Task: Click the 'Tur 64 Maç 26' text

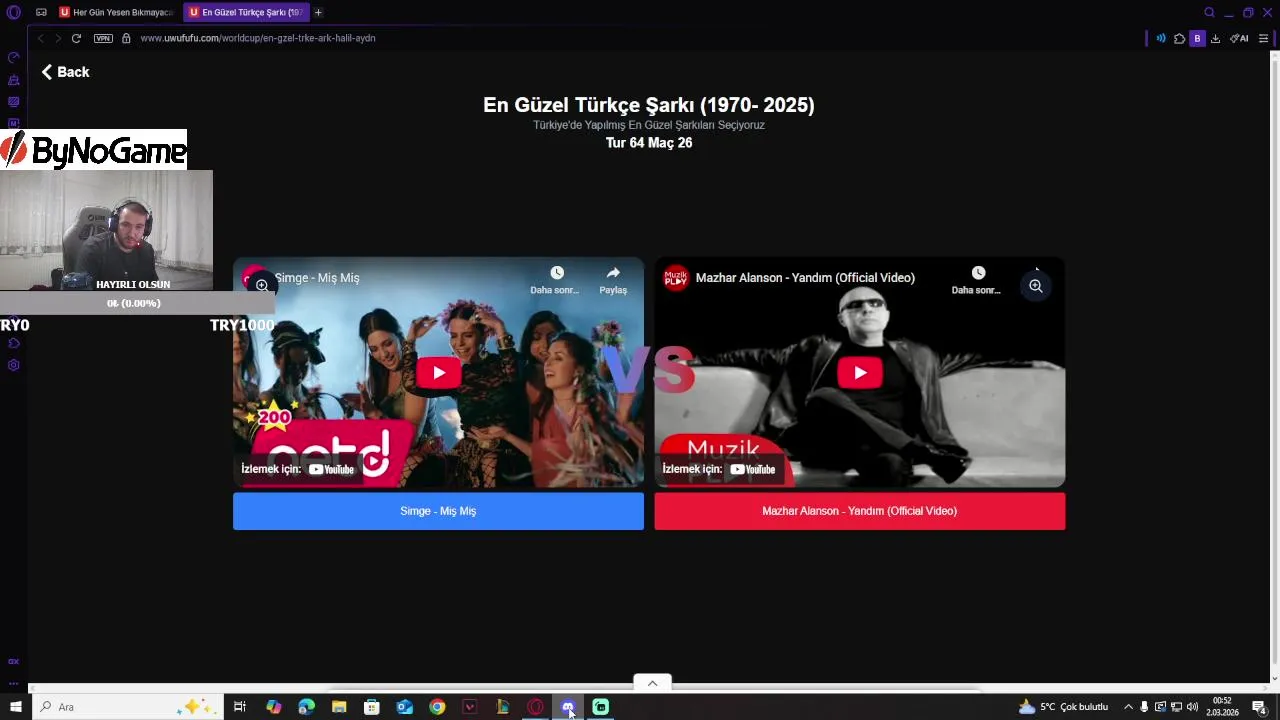Action: pyautogui.click(x=649, y=143)
